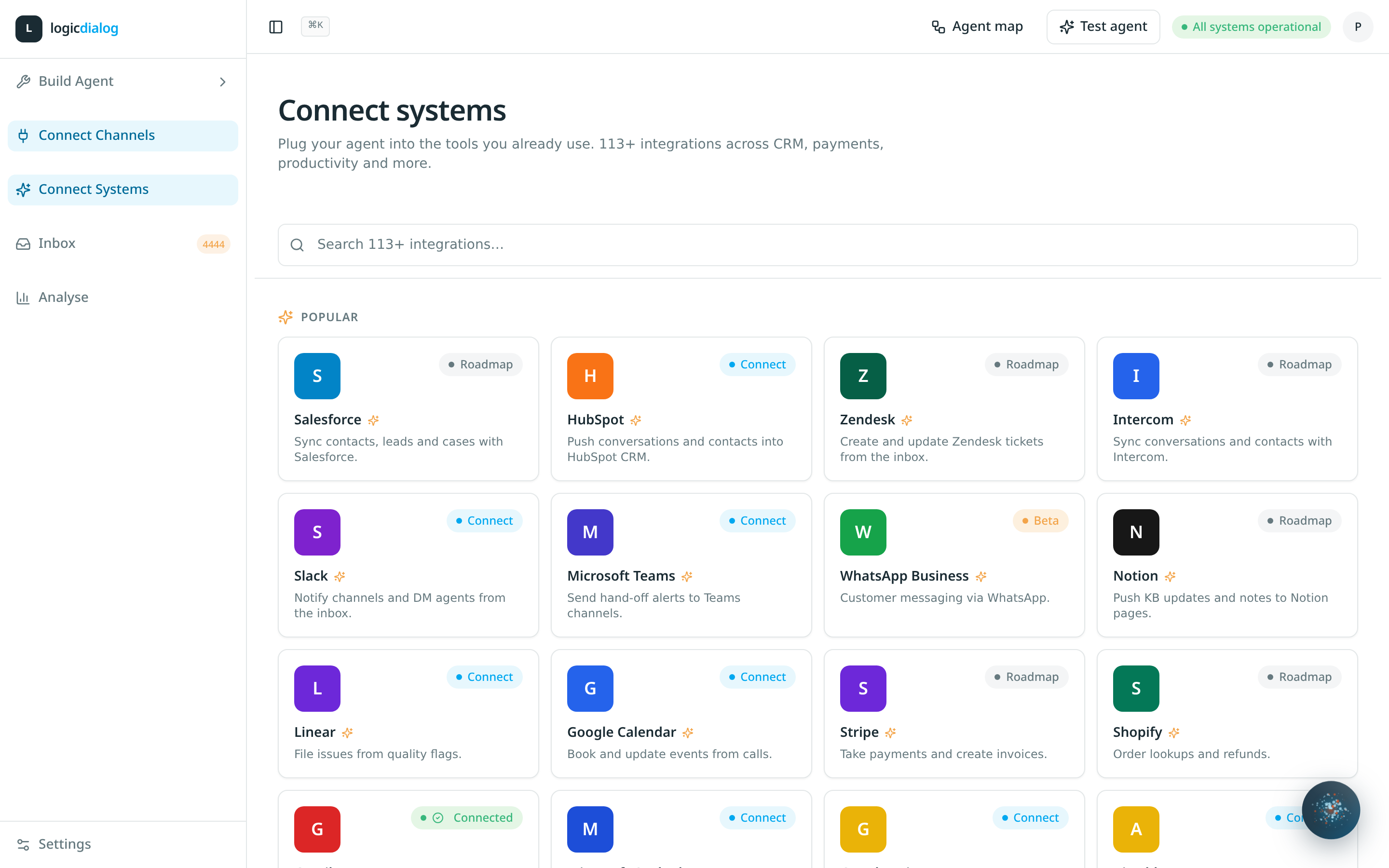View All systems operational status
Screen dimensions: 1389x868
pos(1251,27)
